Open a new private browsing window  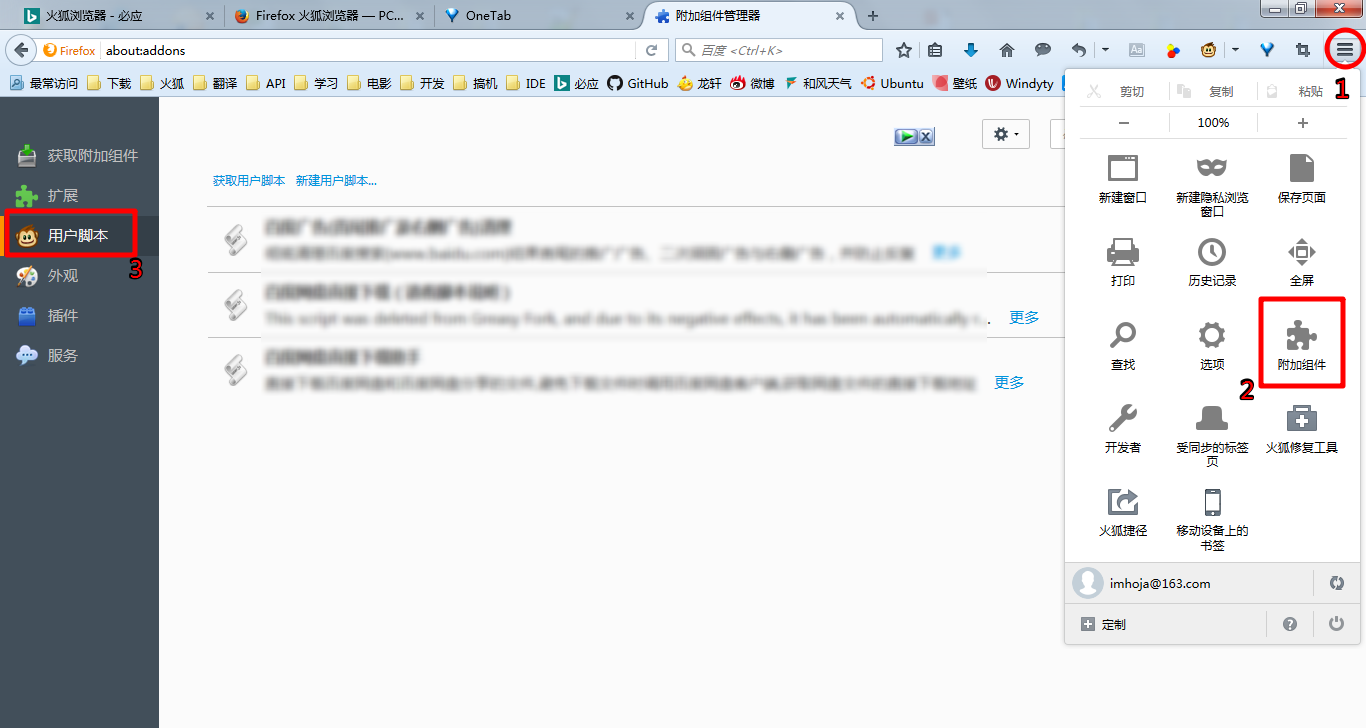click(x=1212, y=180)
